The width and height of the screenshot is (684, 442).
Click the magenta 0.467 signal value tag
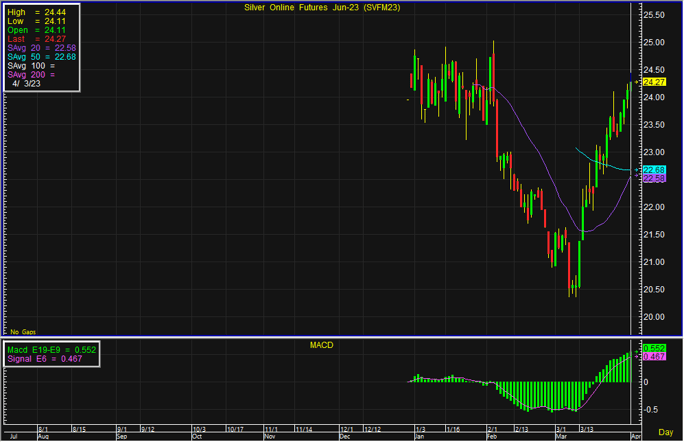(x=654, y=356)
